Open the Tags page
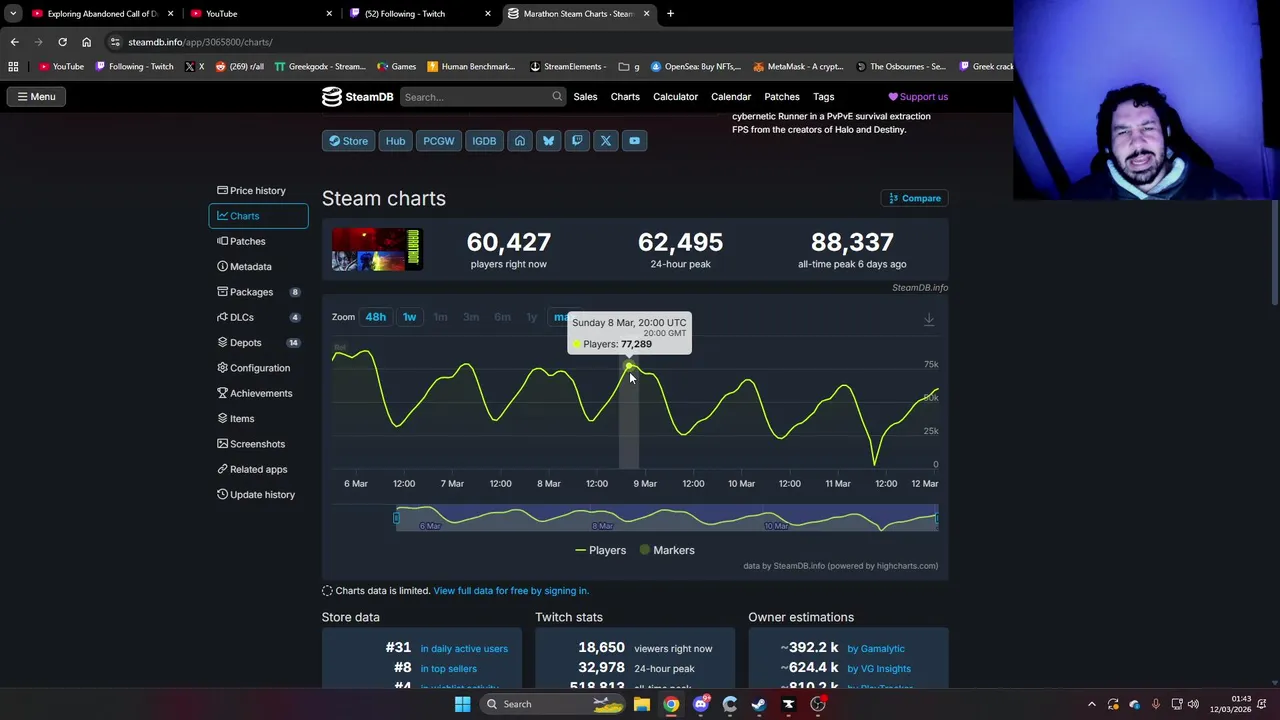This screenshot has height=720, width=1280. click(824, 97)
